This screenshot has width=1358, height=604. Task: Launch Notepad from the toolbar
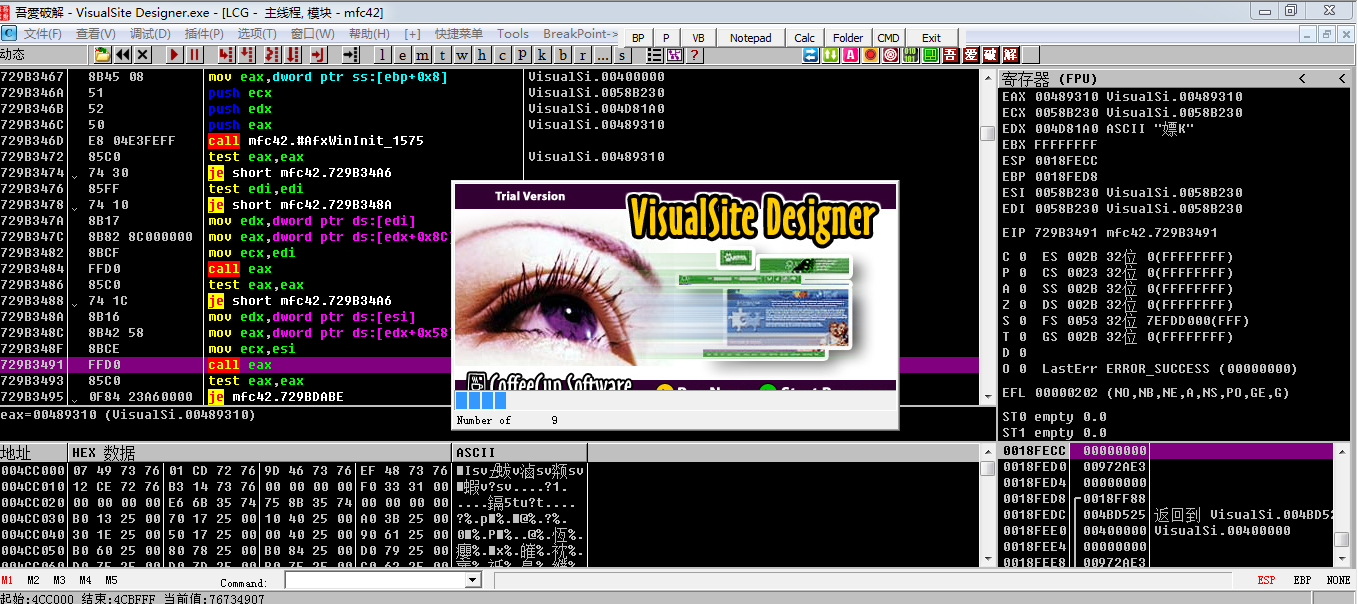[x=751, y=37]
